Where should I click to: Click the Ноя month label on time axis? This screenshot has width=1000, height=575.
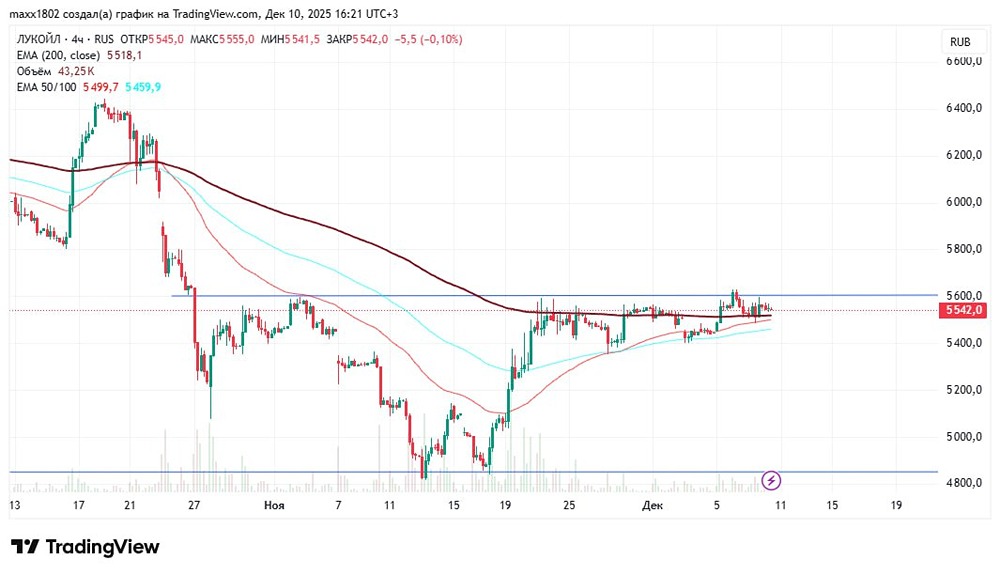[x=274, y=506]
